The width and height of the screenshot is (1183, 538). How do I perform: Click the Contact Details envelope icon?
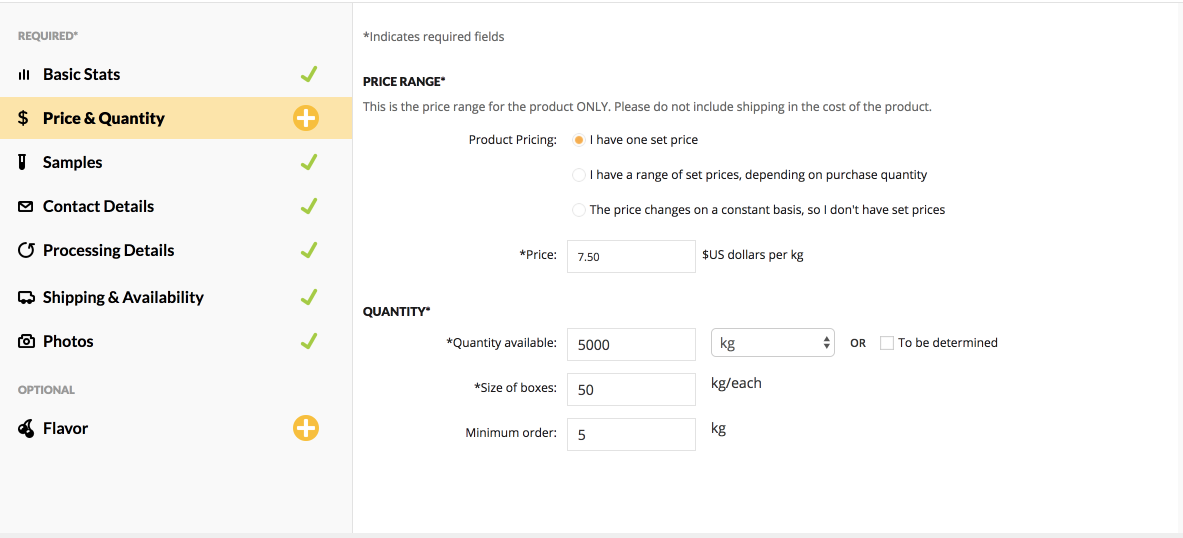click(26, 206)
